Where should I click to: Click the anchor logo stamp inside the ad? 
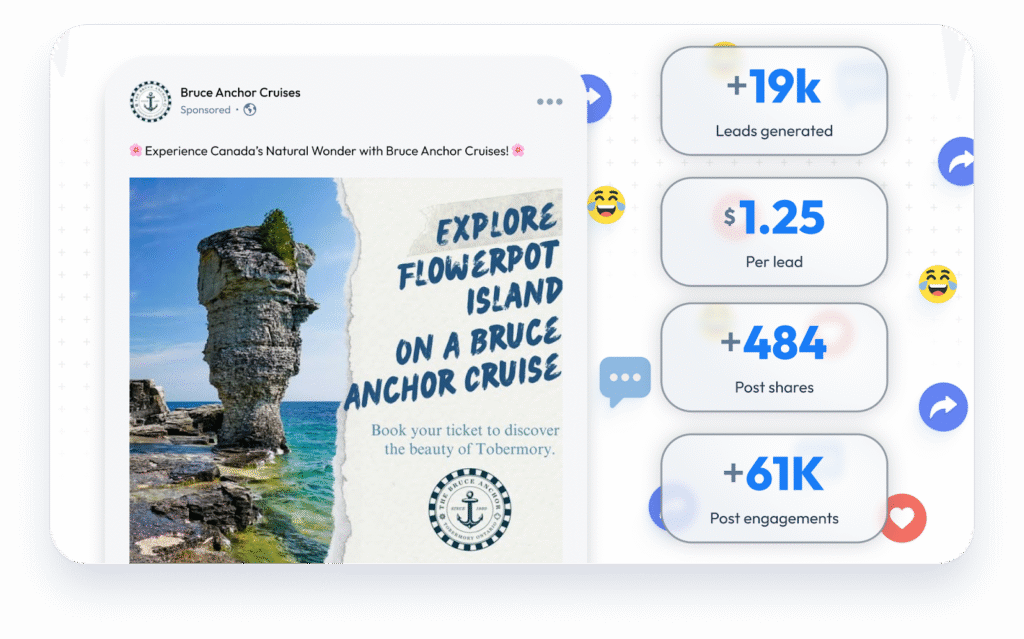pyautogui.click(x=470, y=510)
